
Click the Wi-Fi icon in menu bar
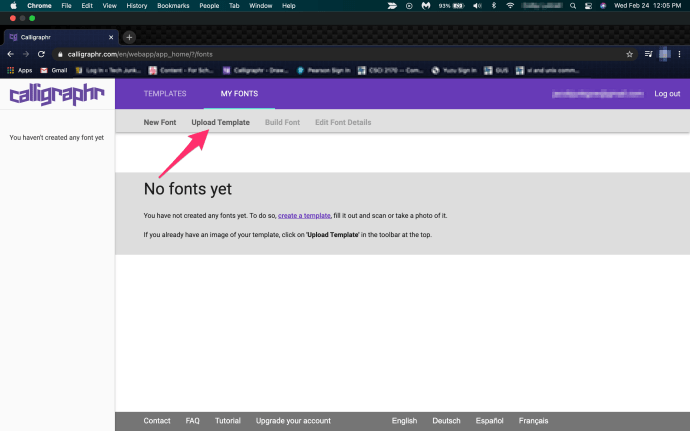click(510, 6)
